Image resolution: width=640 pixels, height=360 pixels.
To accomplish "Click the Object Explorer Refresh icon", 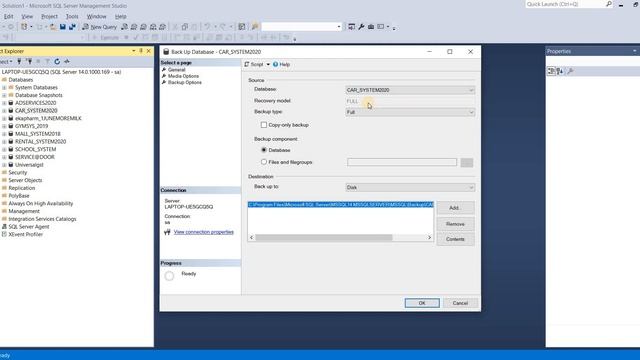I will [57, 62].
